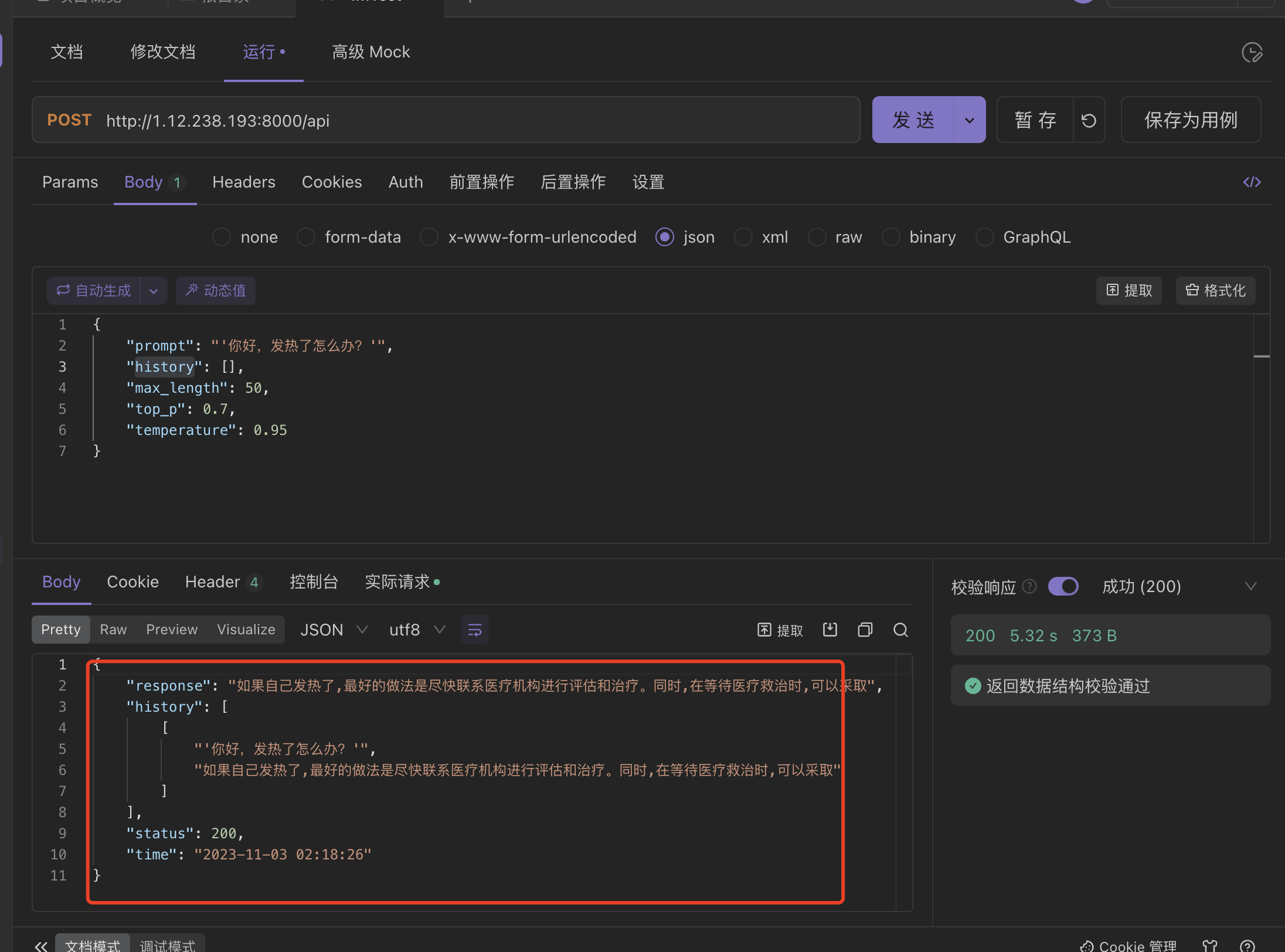The height and width of the screenshot is (952, 1285).
Task: Switch to the 文档 tab
Action: tap(67, 52)
